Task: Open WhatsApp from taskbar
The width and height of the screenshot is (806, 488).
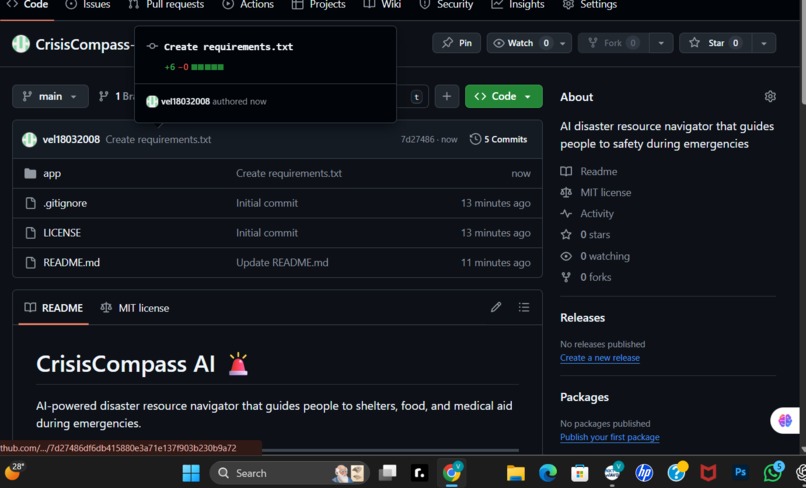Action: point(773,472)
